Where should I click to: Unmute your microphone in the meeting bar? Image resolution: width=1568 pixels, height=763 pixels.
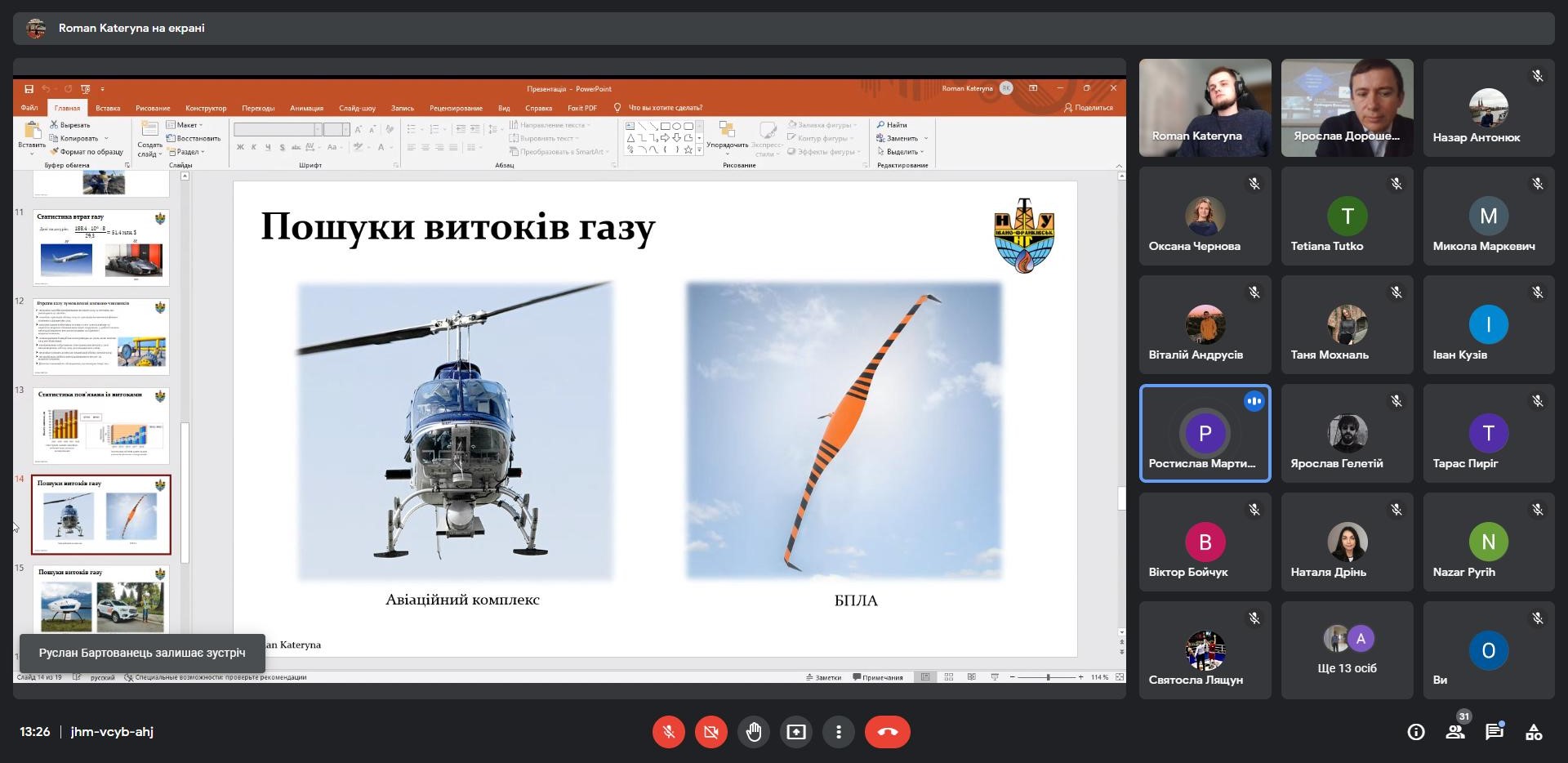point(668,732)
